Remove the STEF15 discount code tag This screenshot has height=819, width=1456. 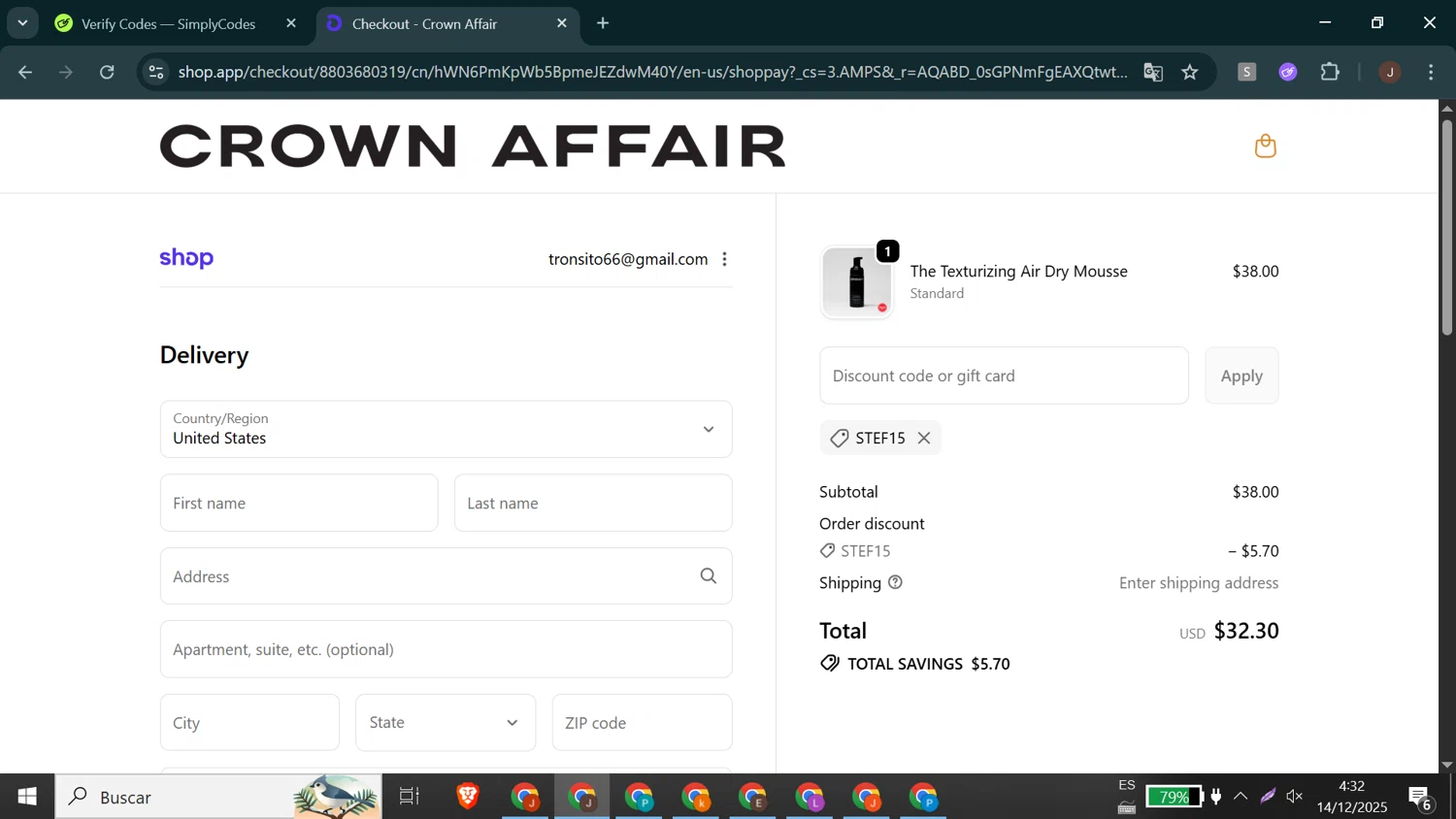pyautogui.click(x=924, y=438)
